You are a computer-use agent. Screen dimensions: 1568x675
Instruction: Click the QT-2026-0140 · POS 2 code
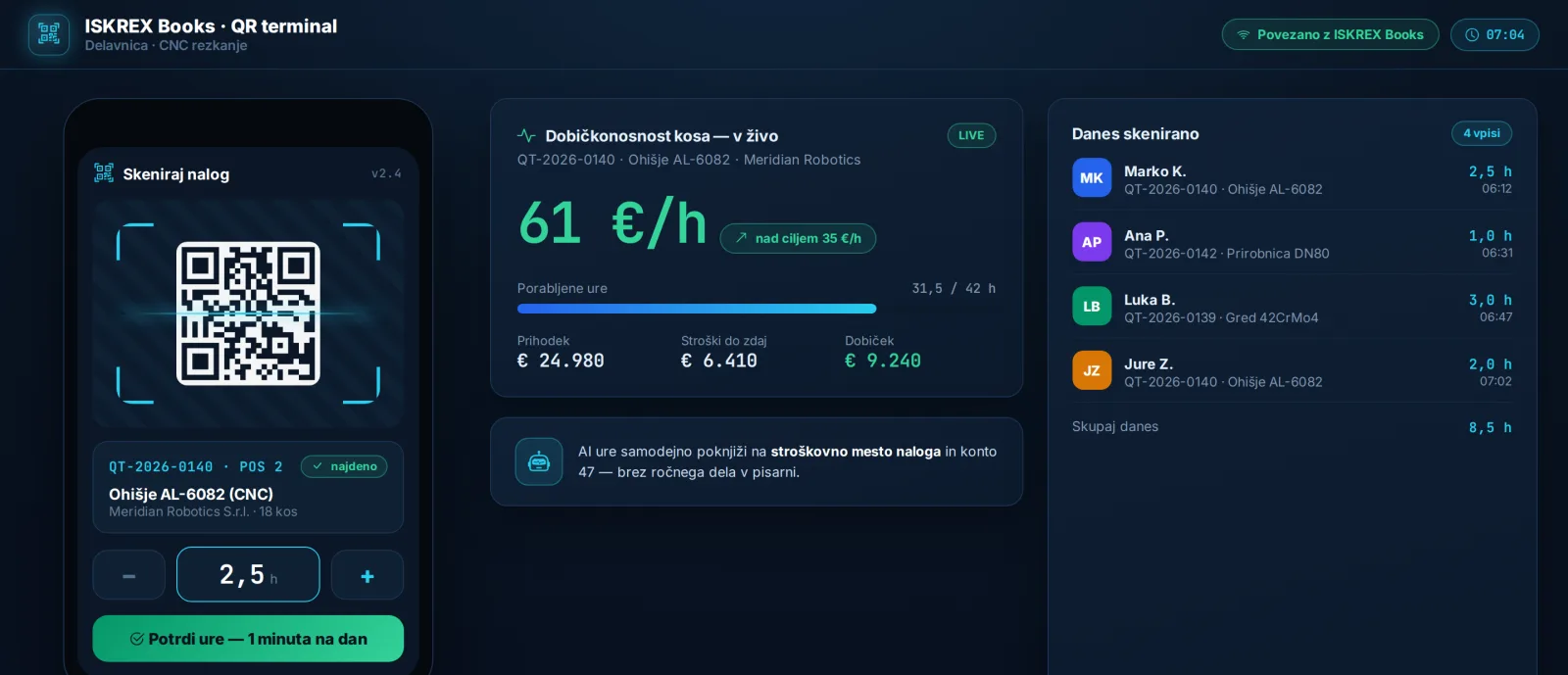(x=196, y=466)
